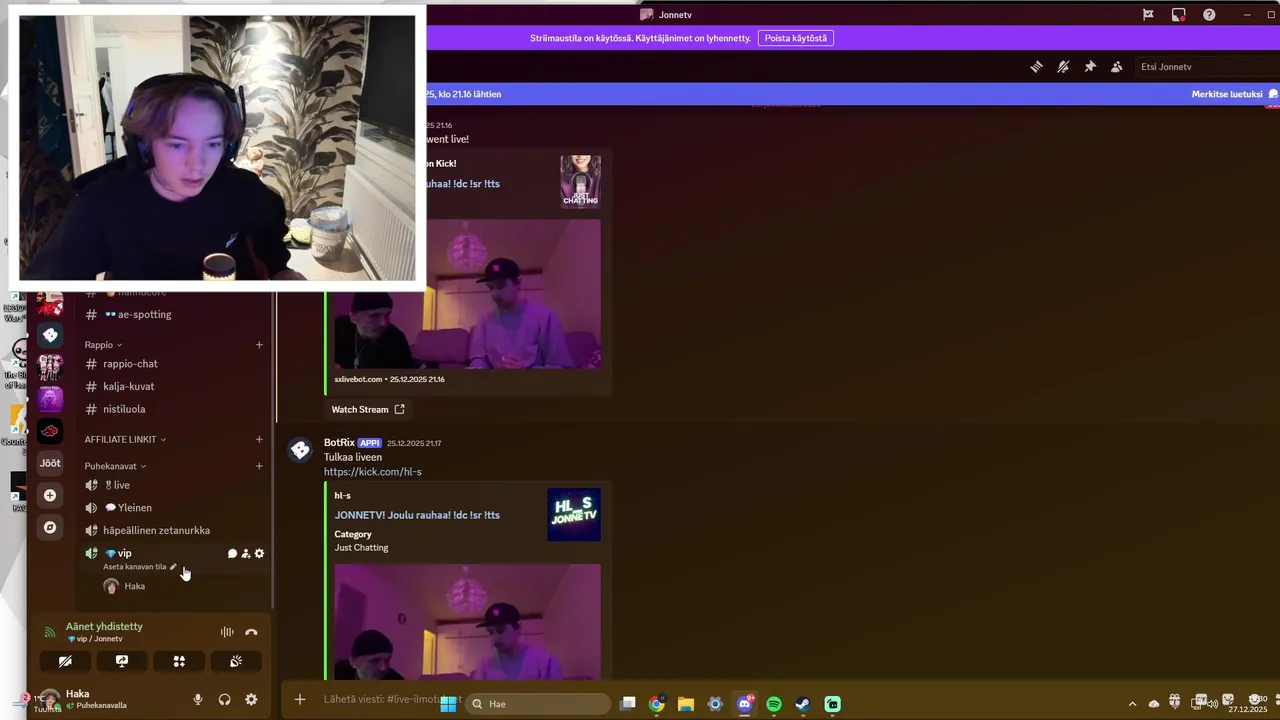Open Spotify from the taskbar
The height and width of the screenshot is (720, 1280).
click(x=774, y=704)
